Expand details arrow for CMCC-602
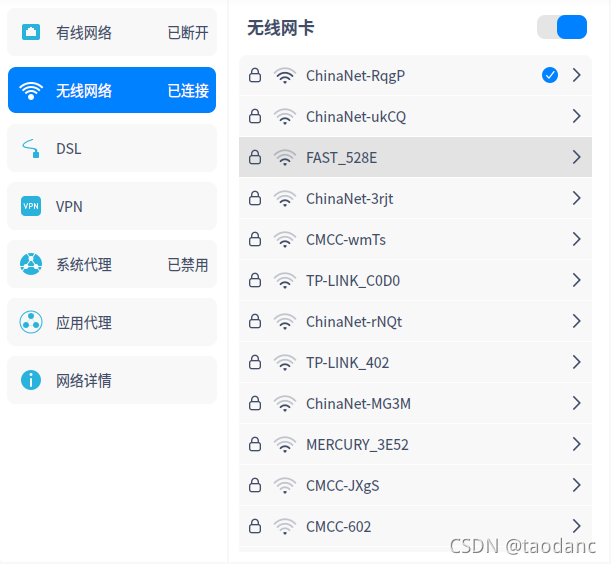This screenshot has height=564, width=611. (x=577, y=526)
